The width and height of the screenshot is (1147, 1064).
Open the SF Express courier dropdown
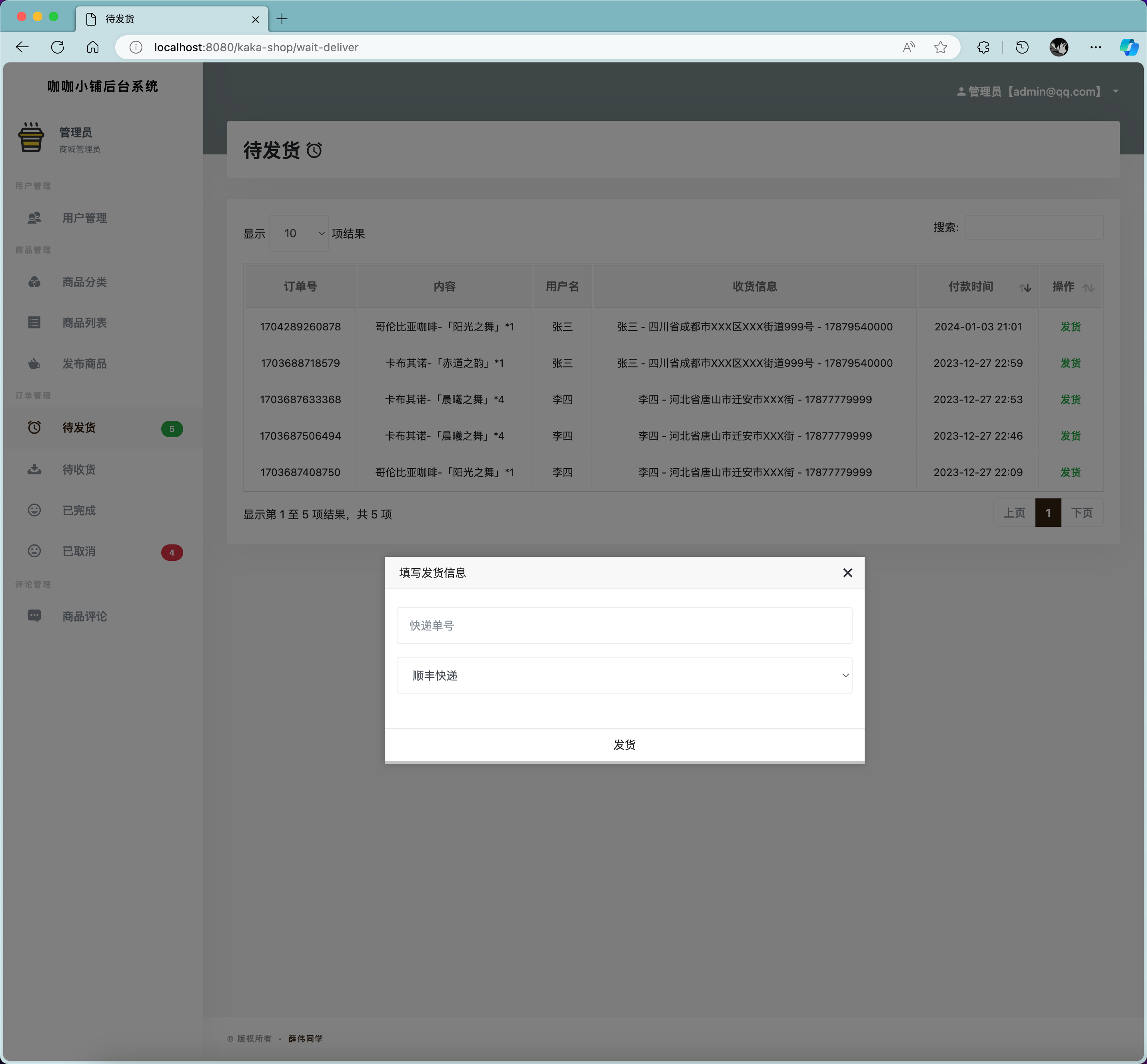(624, 675)
